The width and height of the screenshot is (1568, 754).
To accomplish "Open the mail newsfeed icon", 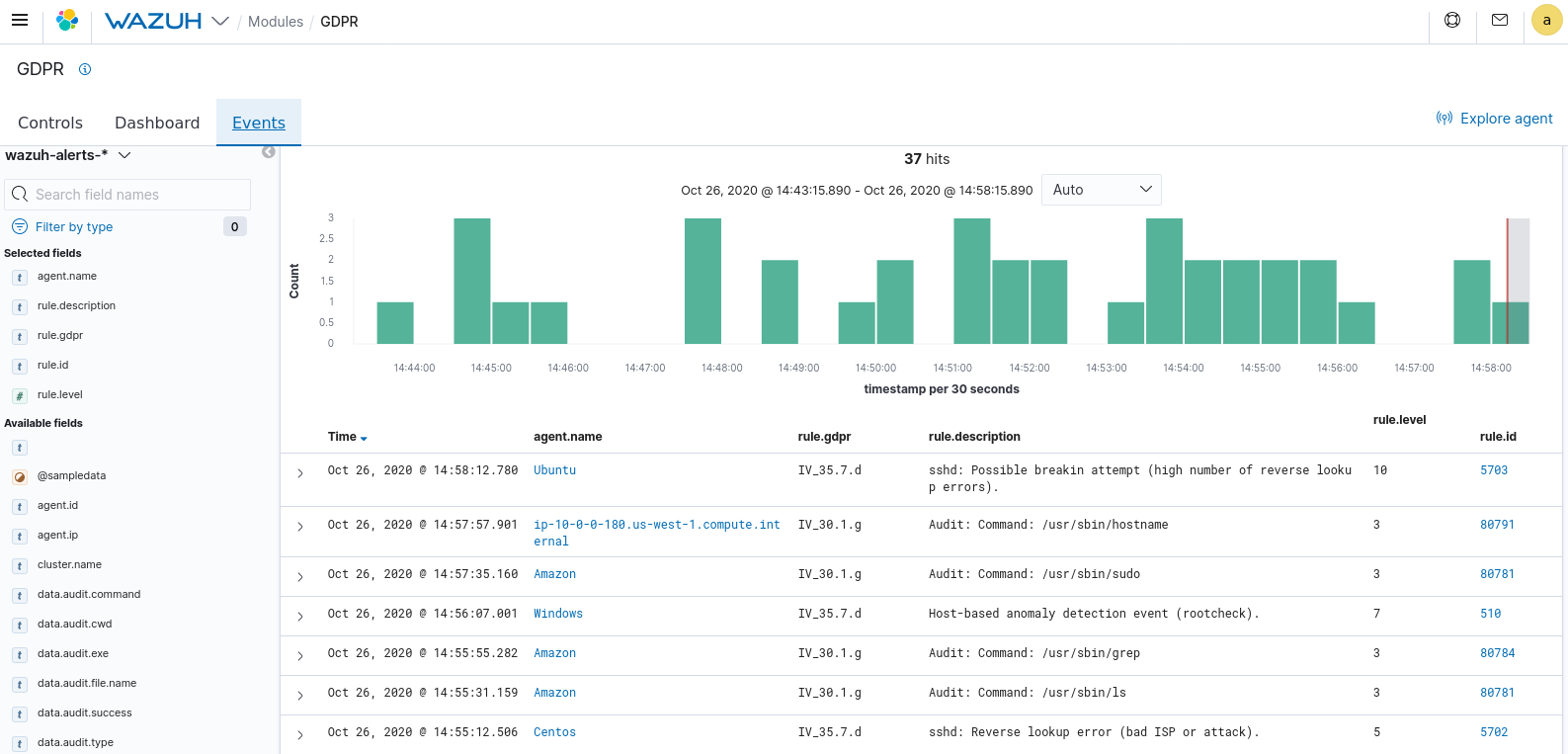I will click(x=1500, y=20).
